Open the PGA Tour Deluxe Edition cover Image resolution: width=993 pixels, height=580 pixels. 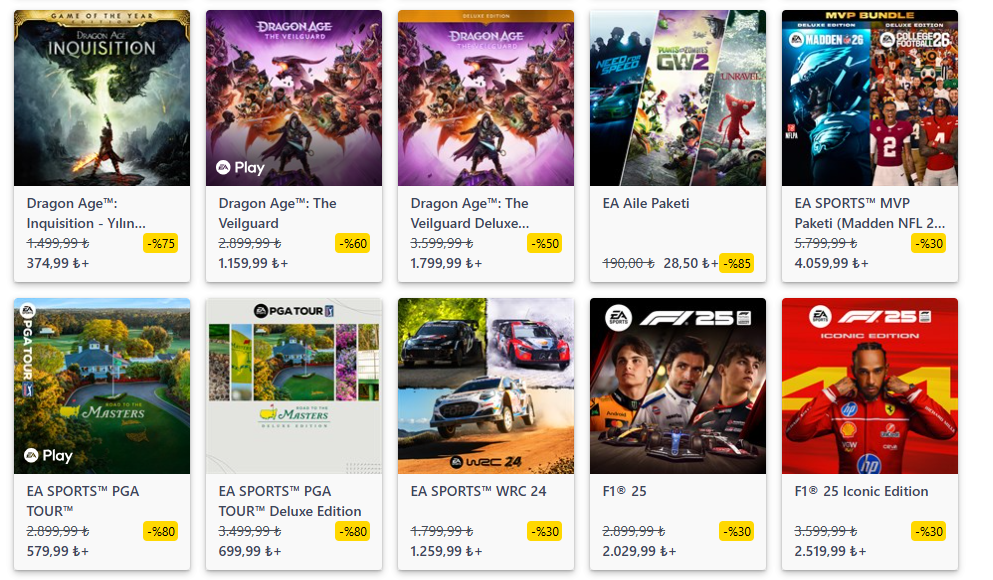[x=294, y=385]
